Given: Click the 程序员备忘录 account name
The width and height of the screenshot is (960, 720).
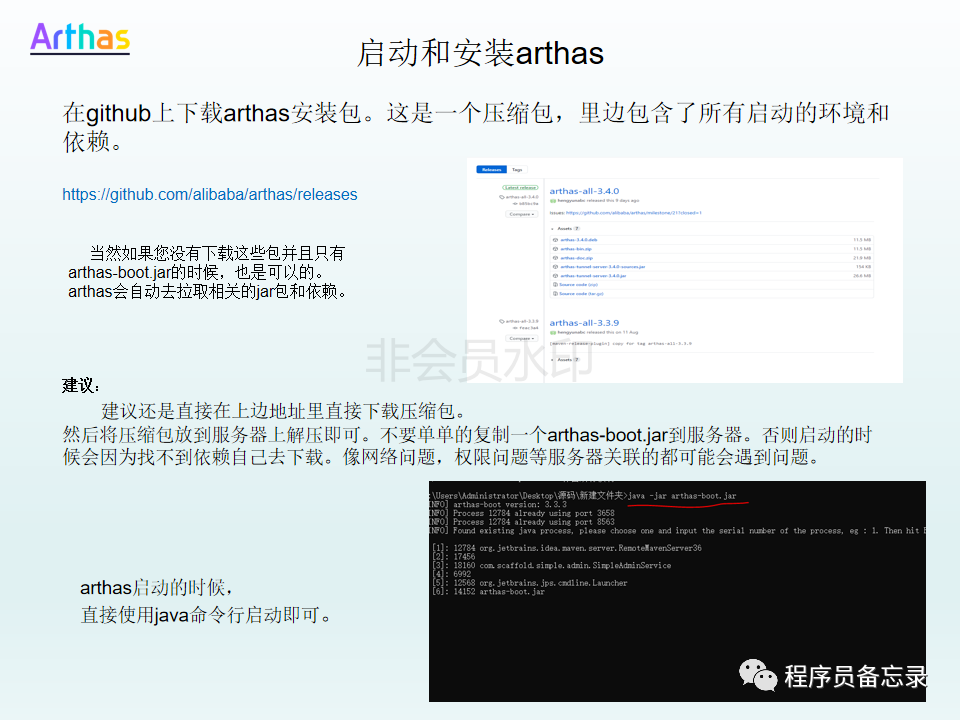Looking at the screenshot, I should click(855, 677).
